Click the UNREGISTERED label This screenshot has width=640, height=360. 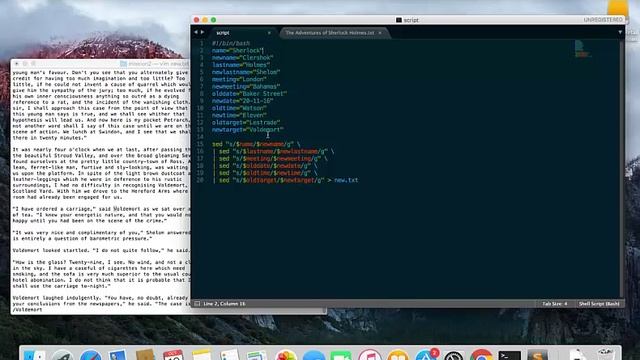click(x=603, y=20)
